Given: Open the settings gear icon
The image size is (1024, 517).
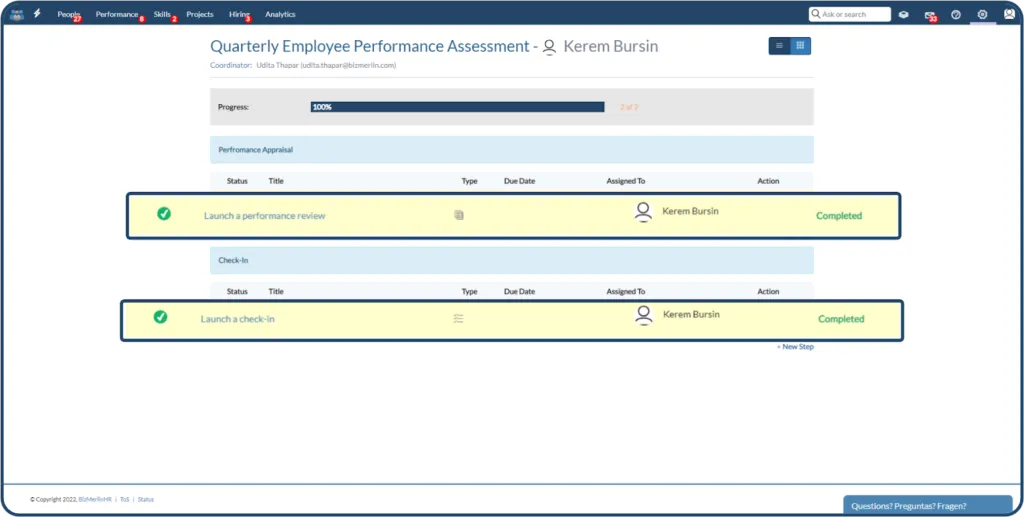Looking at the screenshot, I should tap(982, 14).
